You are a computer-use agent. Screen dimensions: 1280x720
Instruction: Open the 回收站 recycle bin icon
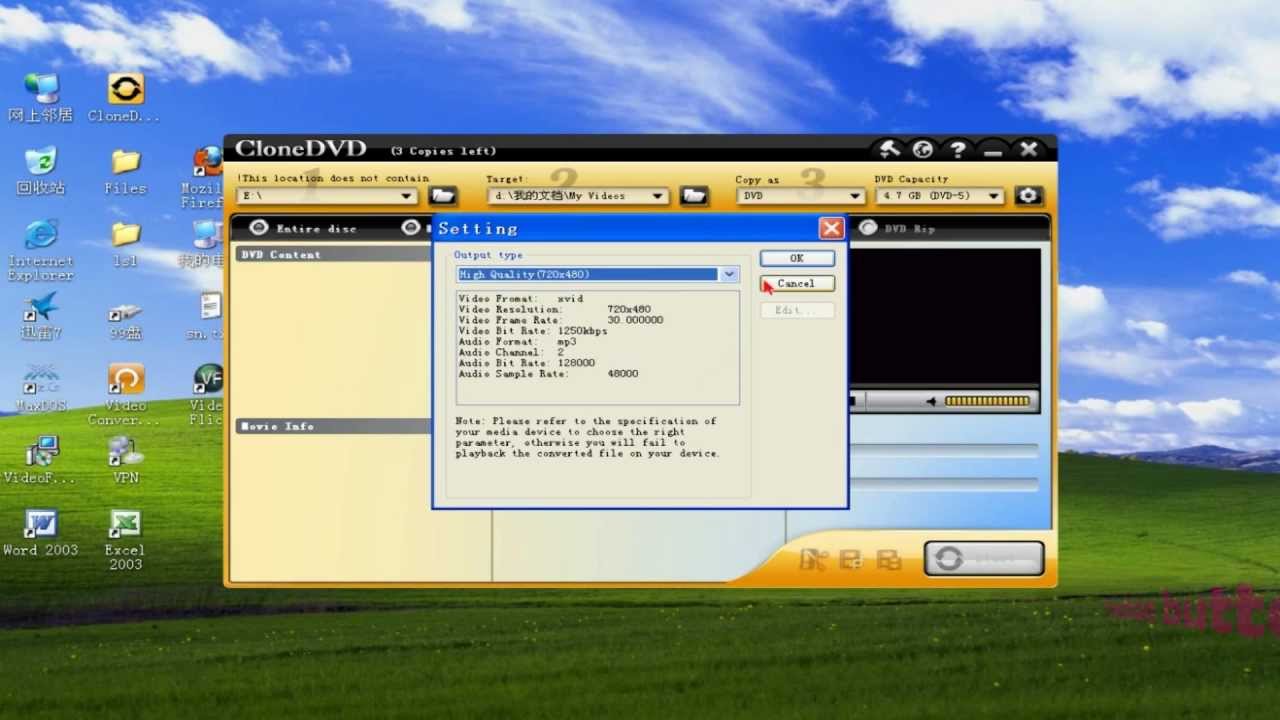pos(40,171)
